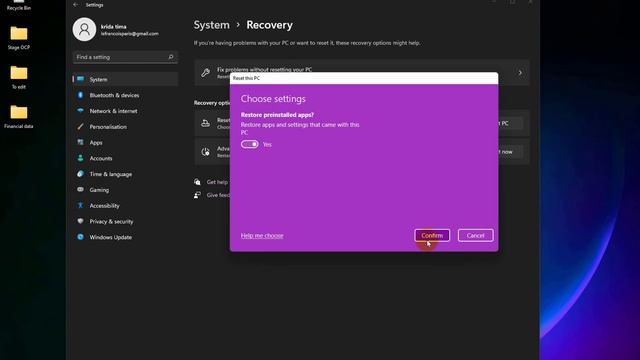Expand Fix problems without resetting chevron
The width and height of the screenshot is (640, 360).
[x=520, y=73]
